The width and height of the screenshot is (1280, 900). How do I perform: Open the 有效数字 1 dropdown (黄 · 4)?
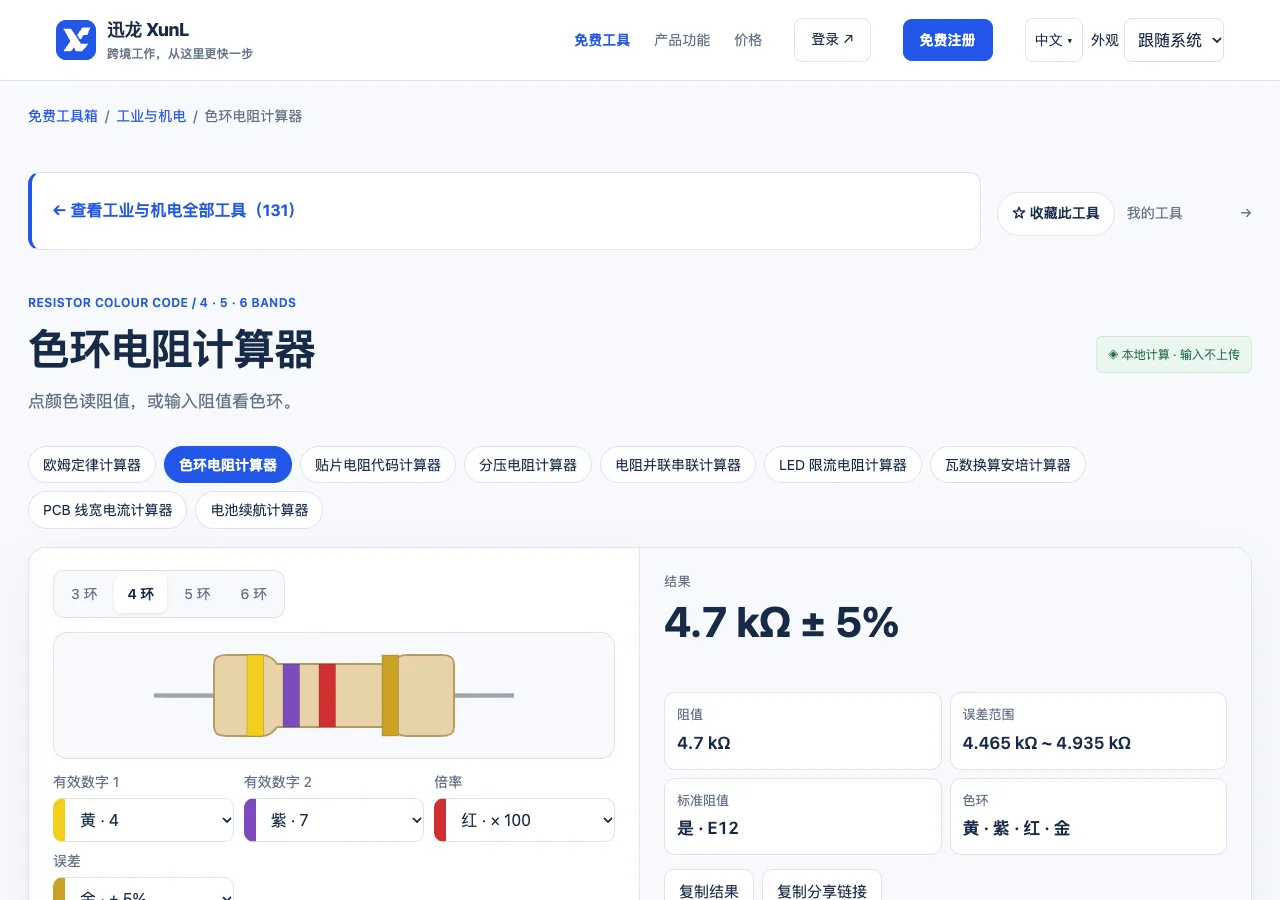pos(143,820)
